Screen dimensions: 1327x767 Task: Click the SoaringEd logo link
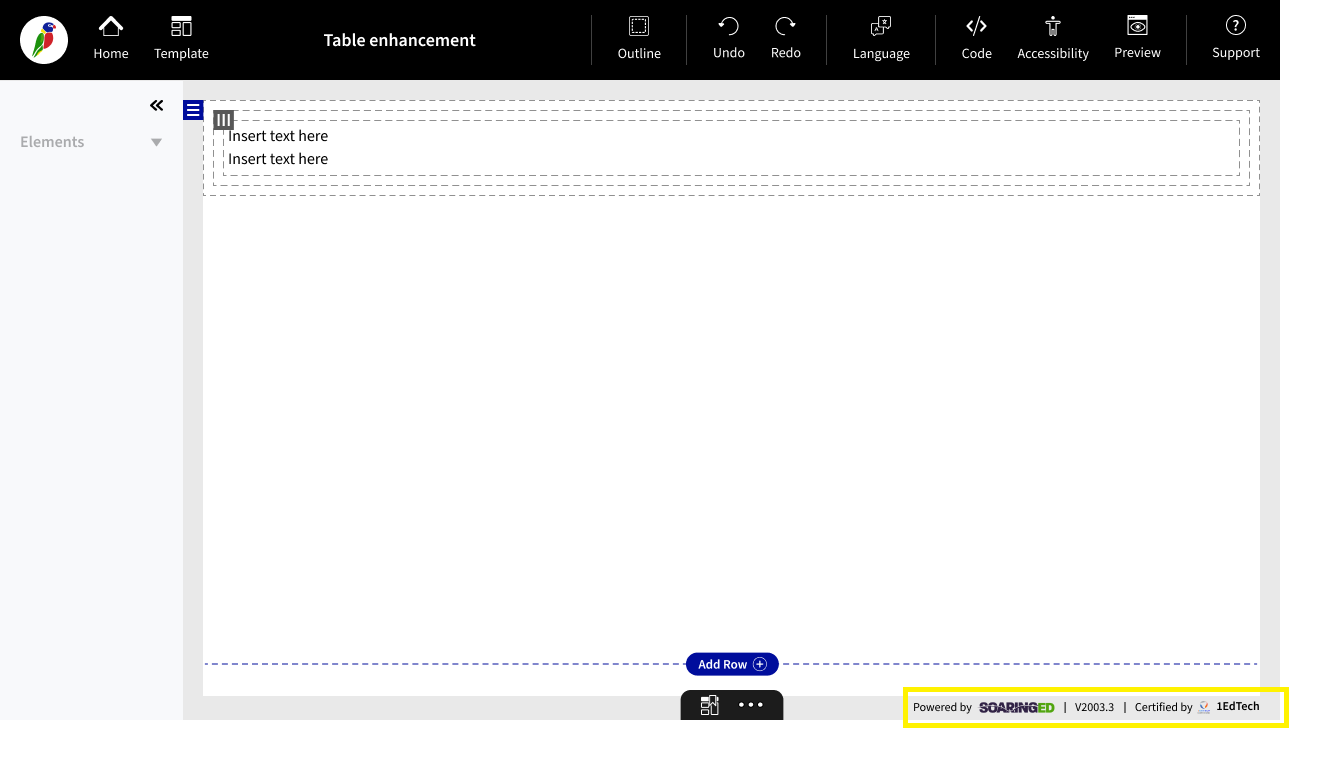[1016, 707]
